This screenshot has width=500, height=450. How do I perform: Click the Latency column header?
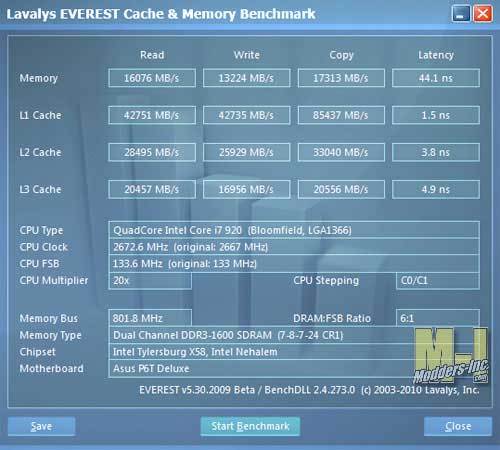point(436,55)
